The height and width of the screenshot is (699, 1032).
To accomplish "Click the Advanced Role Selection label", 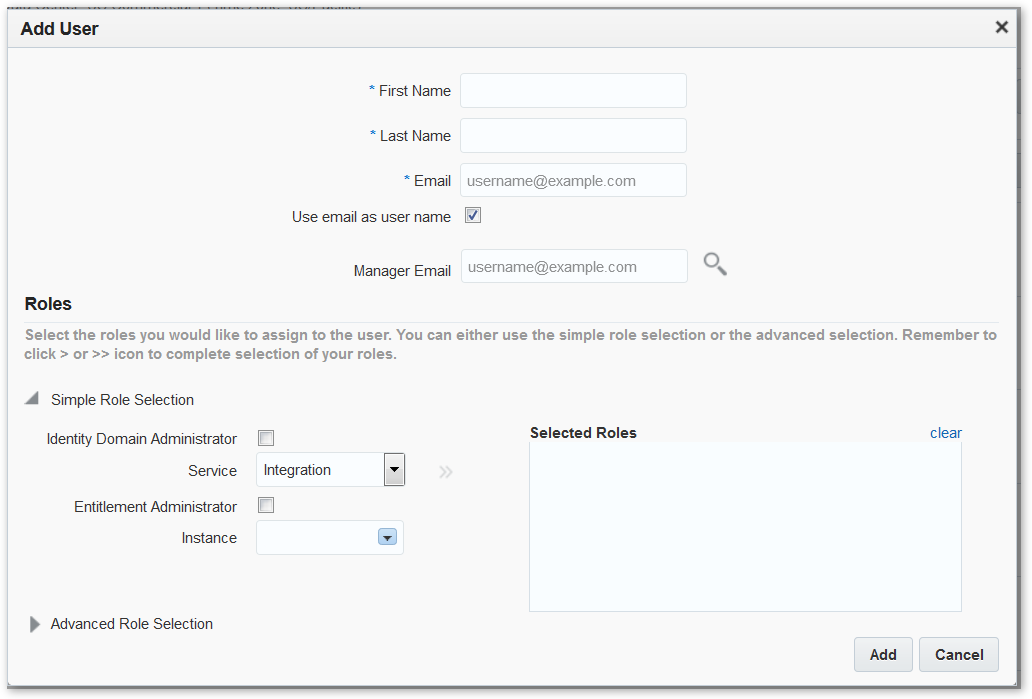I will pyautogui.click(x=132, y=624).
